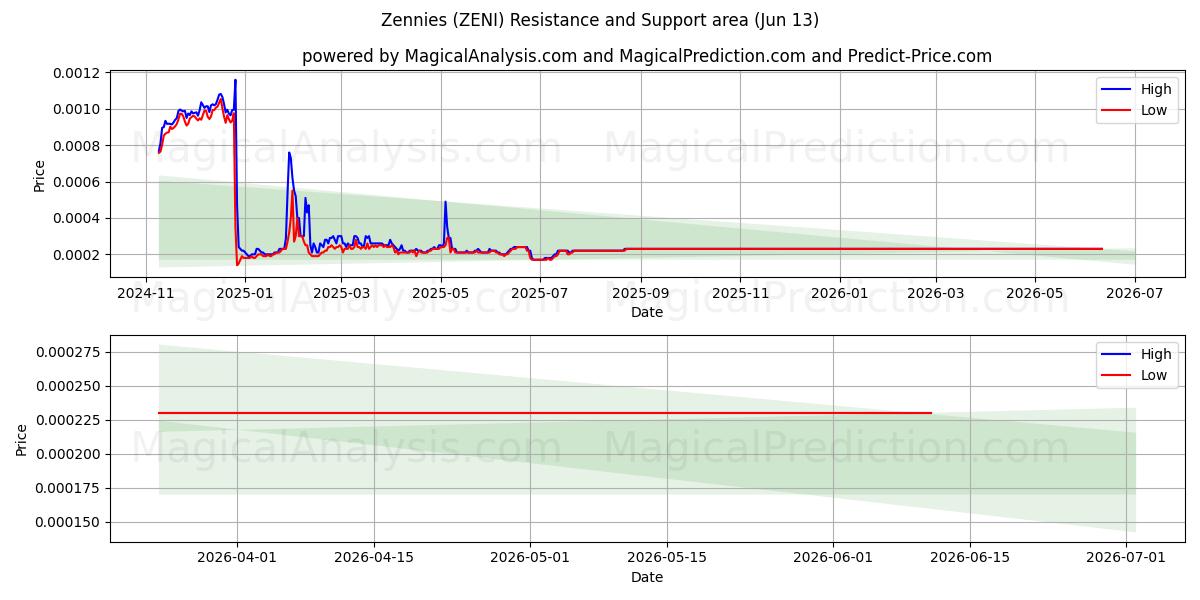Click the blue line sample in lower legend
1200x600 pixels.
click(x=1117, y=355)
